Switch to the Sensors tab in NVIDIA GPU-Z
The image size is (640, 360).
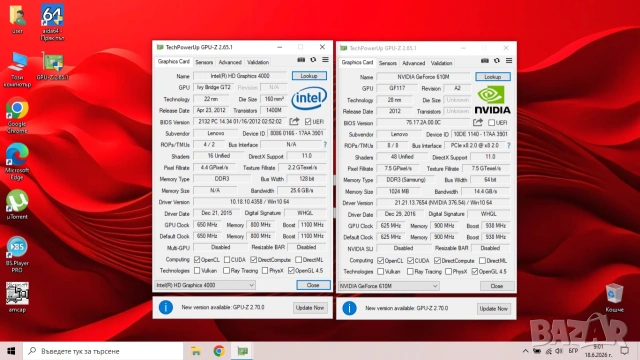coord(388,63)
